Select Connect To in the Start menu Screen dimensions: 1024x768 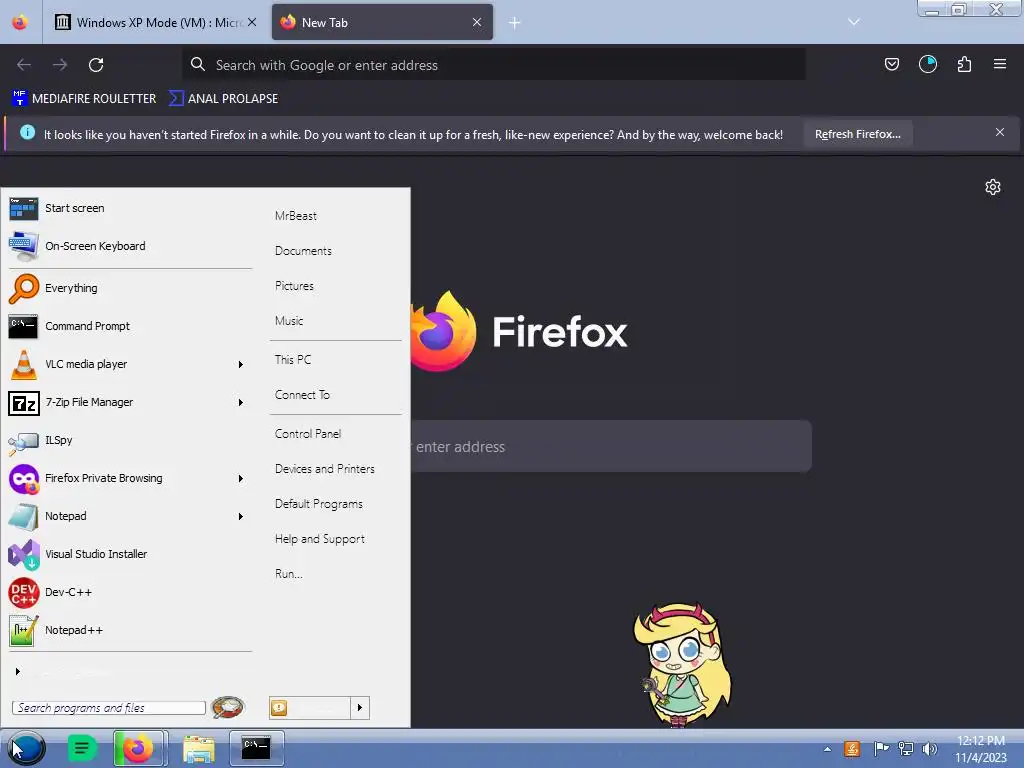click(302, 395)
